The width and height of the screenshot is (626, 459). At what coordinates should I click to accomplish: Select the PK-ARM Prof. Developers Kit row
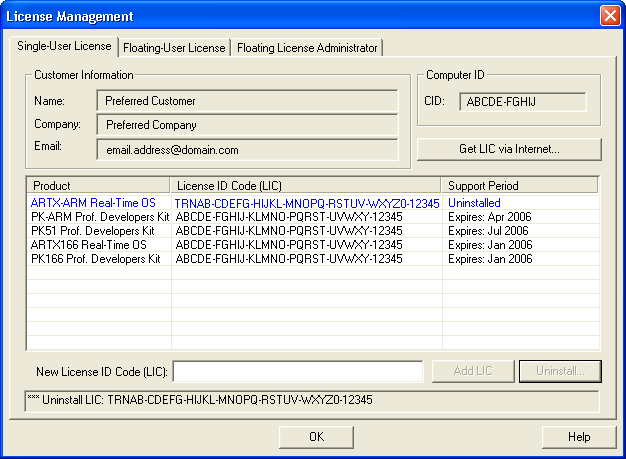point(313,217)
